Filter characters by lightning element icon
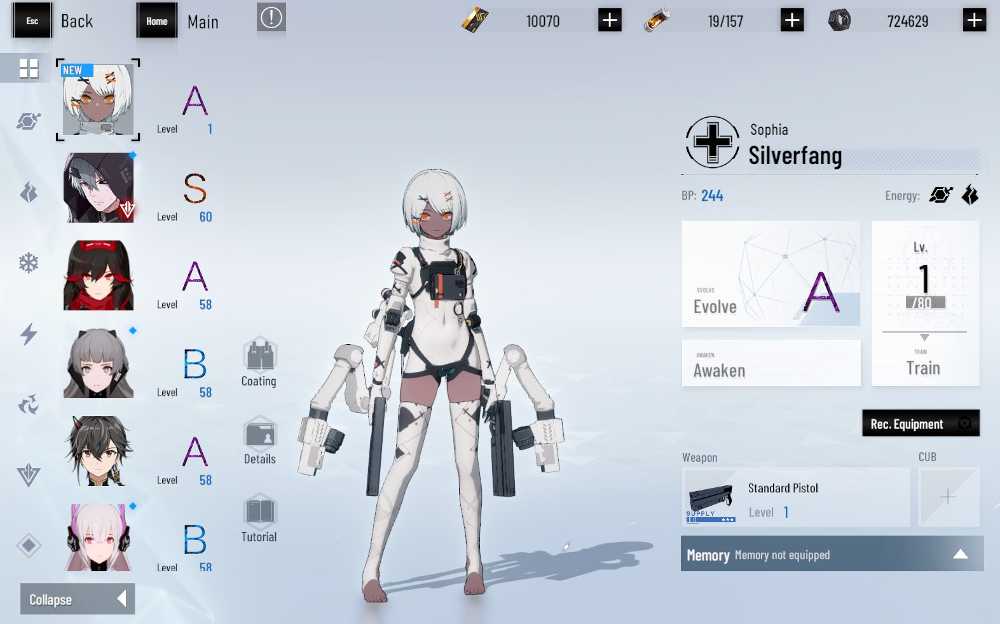Image resolution: width=1000 pixels, height=624 pixels. tap(29, 334)
